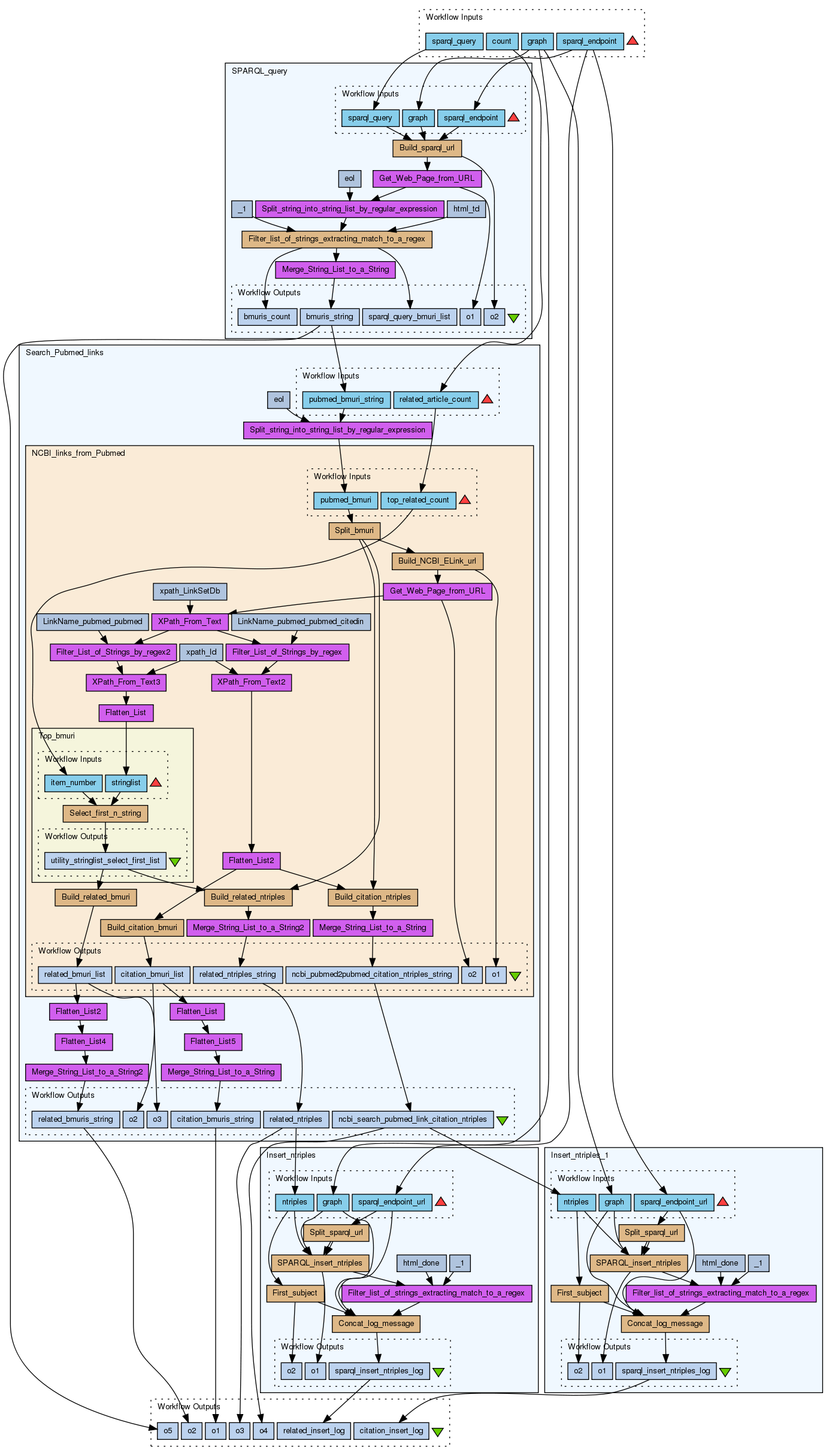The image size is (832, 1456).
Task: Select the Build_citation_bmuri processor
Action: point(142,928)
